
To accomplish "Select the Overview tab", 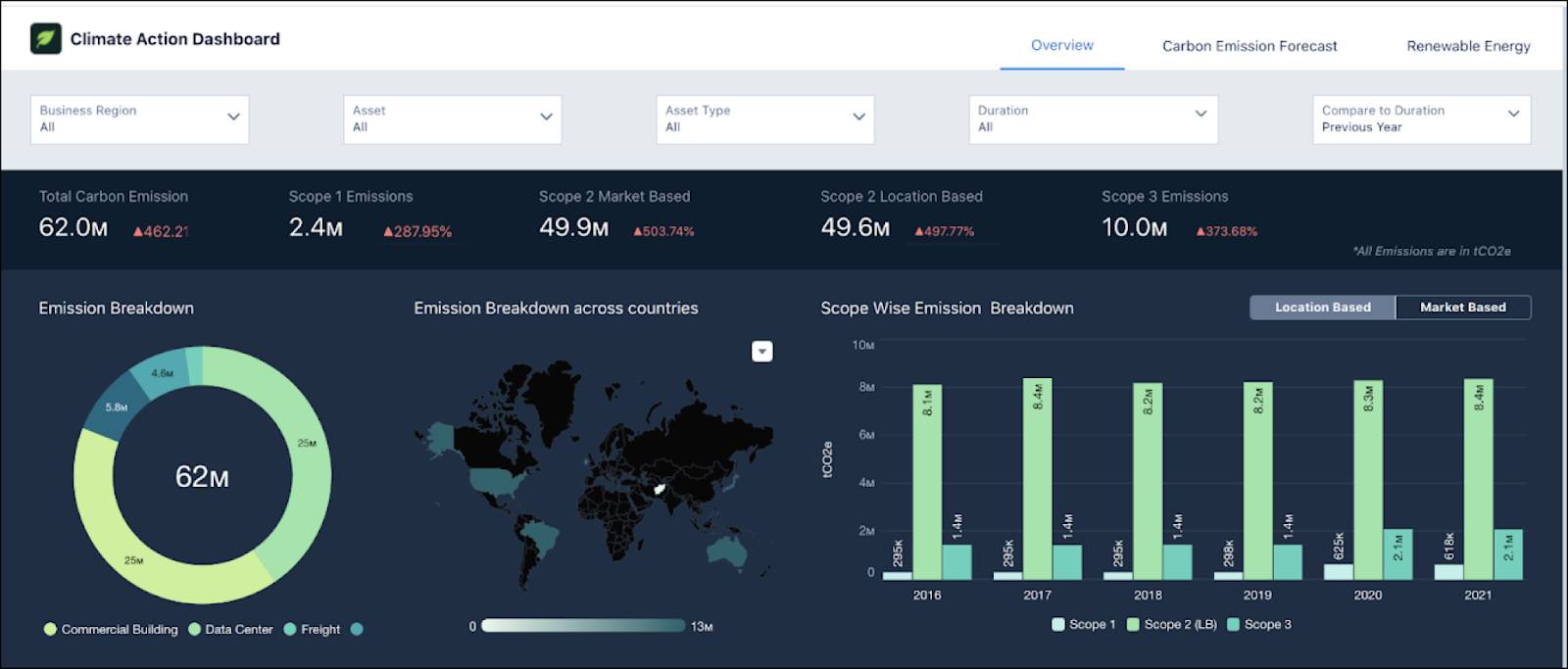I will [x=1061, y=45].
